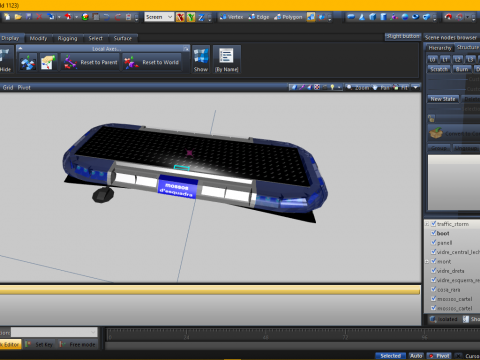Click the viewport Pan tool
The height and width of the screenshot is (360, 480).
381,87
